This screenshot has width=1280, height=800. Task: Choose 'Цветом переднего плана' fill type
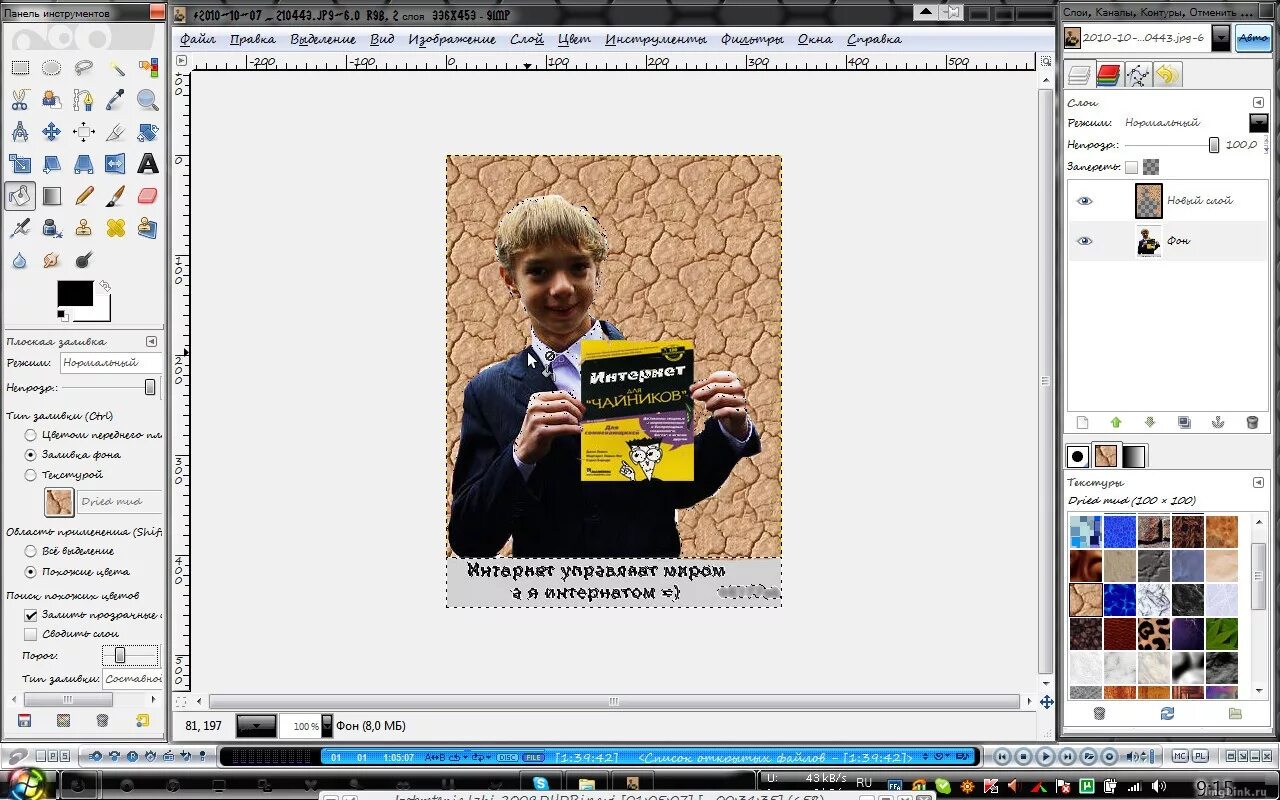[x=31, y=435]
